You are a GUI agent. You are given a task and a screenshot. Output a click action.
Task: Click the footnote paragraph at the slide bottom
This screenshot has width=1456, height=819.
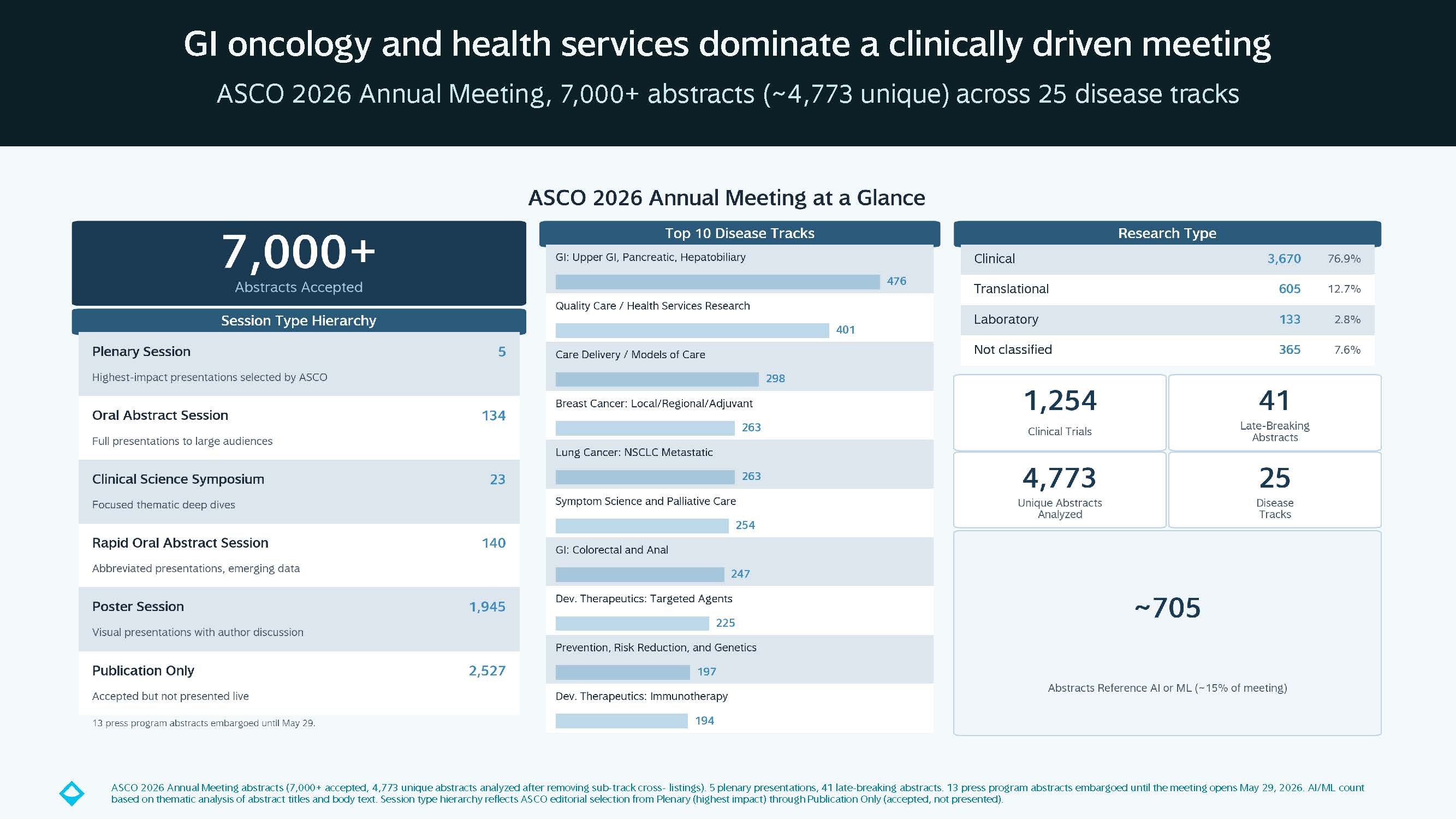point(738,793)
